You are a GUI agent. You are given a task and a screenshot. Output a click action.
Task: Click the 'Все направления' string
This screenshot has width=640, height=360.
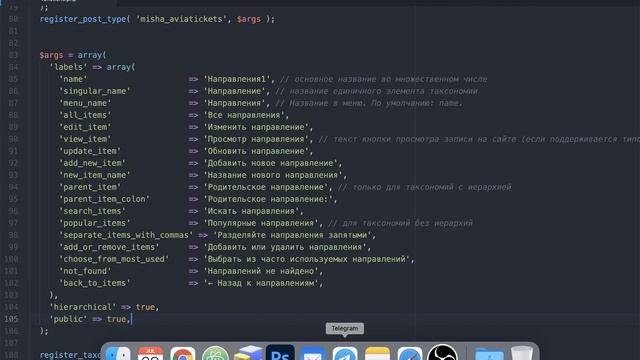pyautogui.click(x=244, y=115)
